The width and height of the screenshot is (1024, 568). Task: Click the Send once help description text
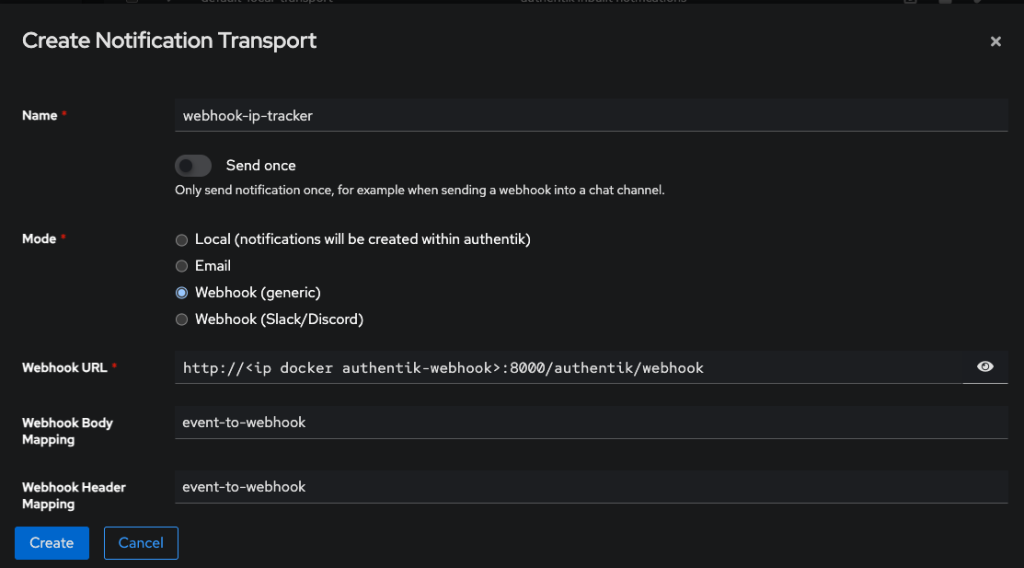pyautogui.click(x=419, y=190)
